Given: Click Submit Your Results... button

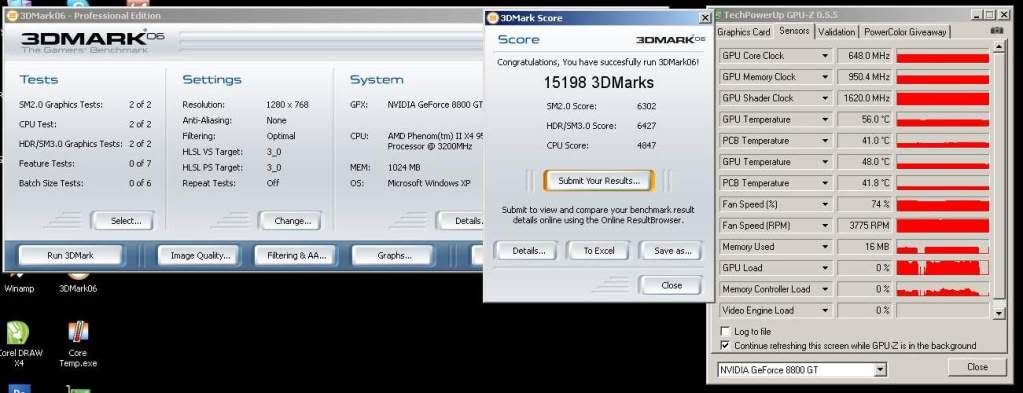Looking at the screenshot, I should pos(598,181).
